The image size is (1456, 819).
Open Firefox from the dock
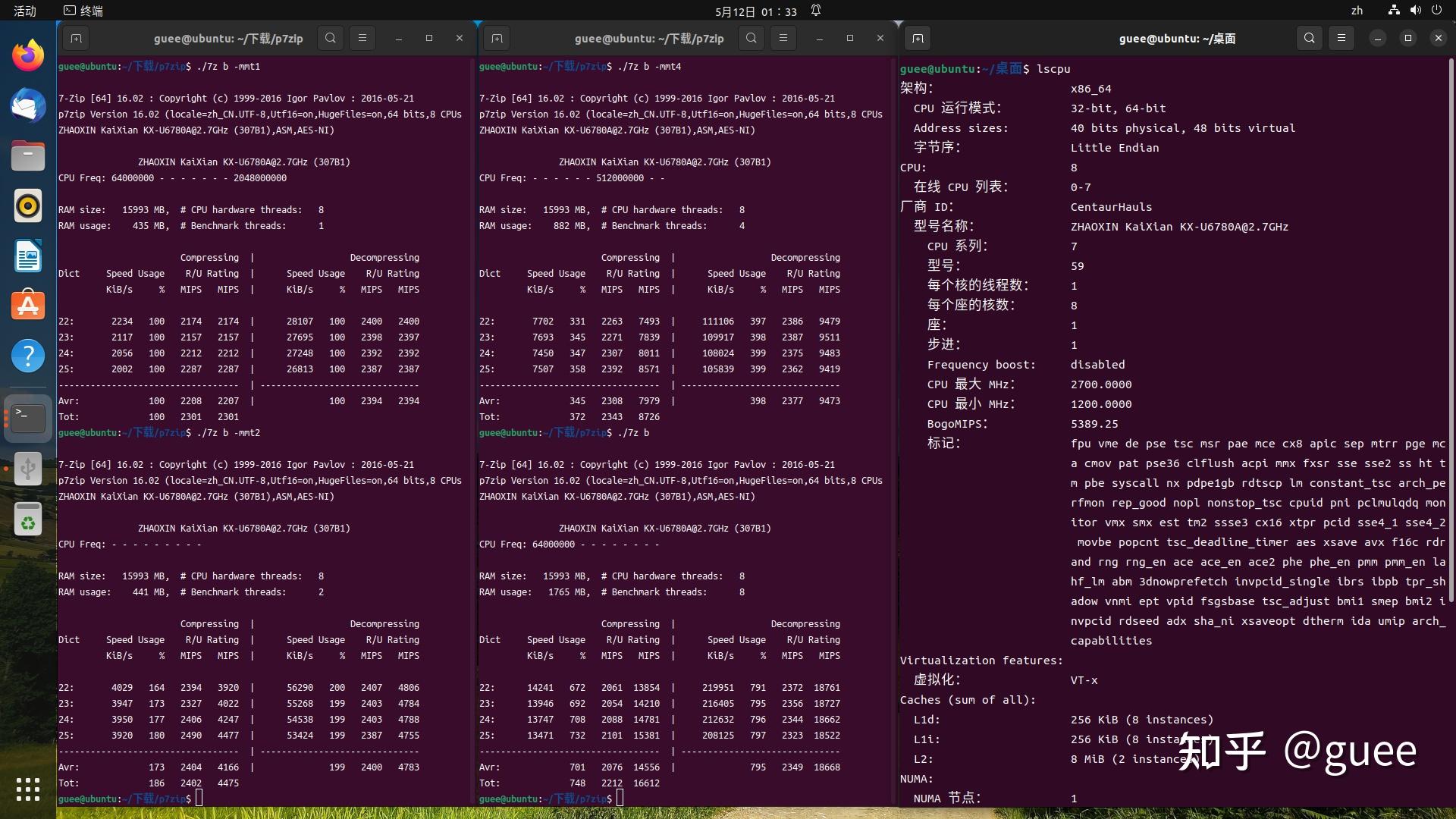(27, 55)
